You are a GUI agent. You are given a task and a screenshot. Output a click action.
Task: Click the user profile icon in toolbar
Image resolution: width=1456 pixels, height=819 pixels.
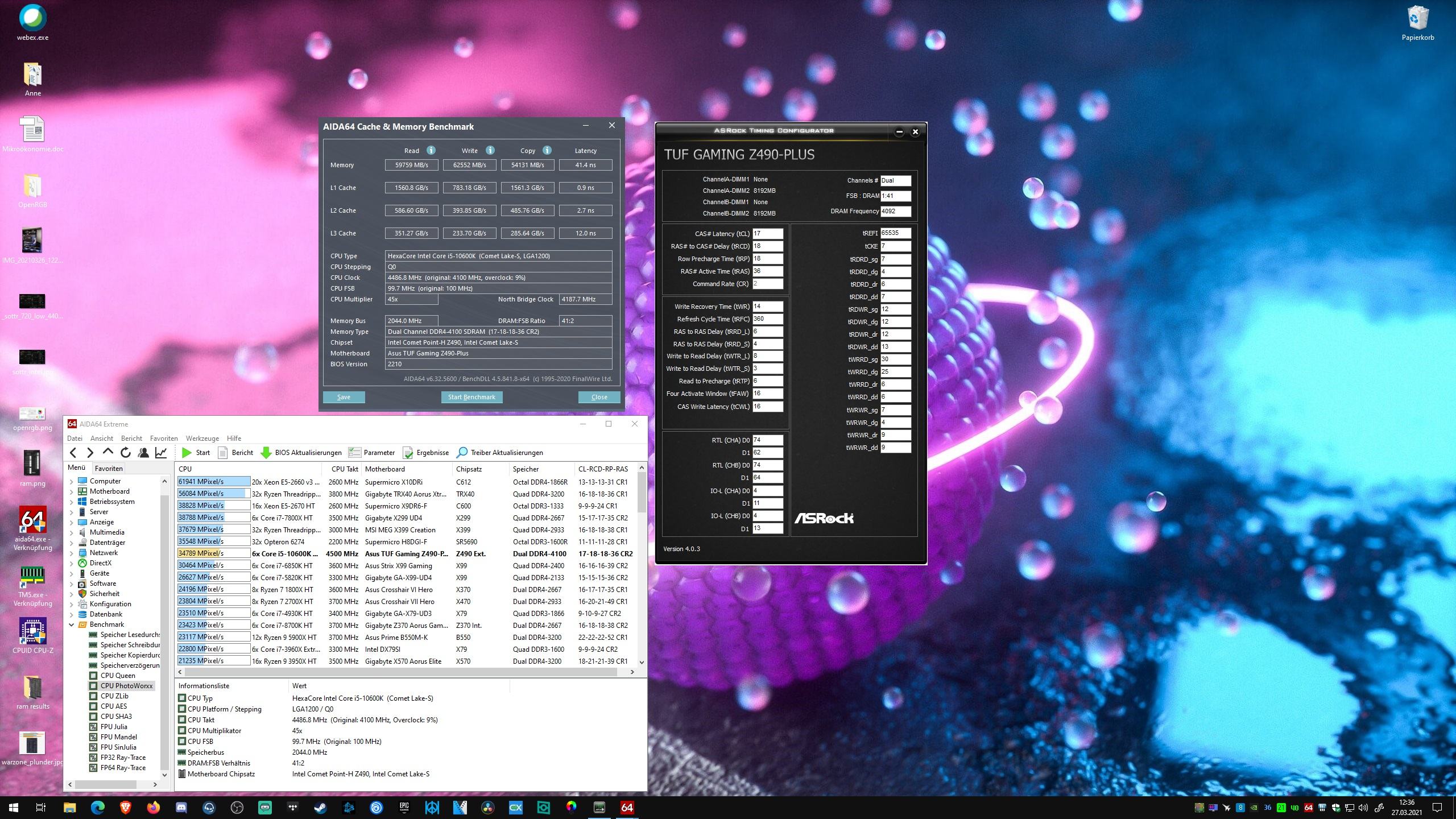tap(143, 453)
